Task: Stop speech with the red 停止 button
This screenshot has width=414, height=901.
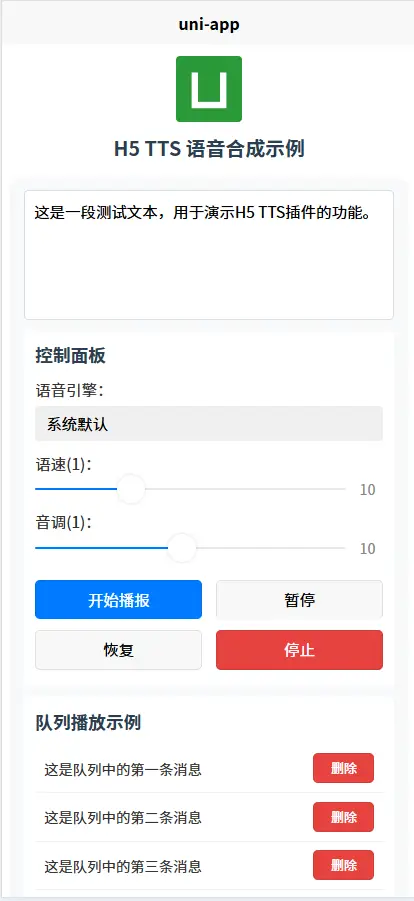Action: pyautogui.click(x=299, y=650)
